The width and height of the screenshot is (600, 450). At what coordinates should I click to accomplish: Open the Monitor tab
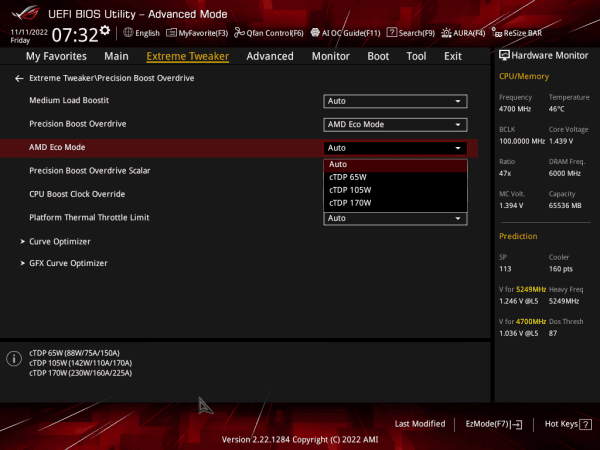(x=330, y=57)
